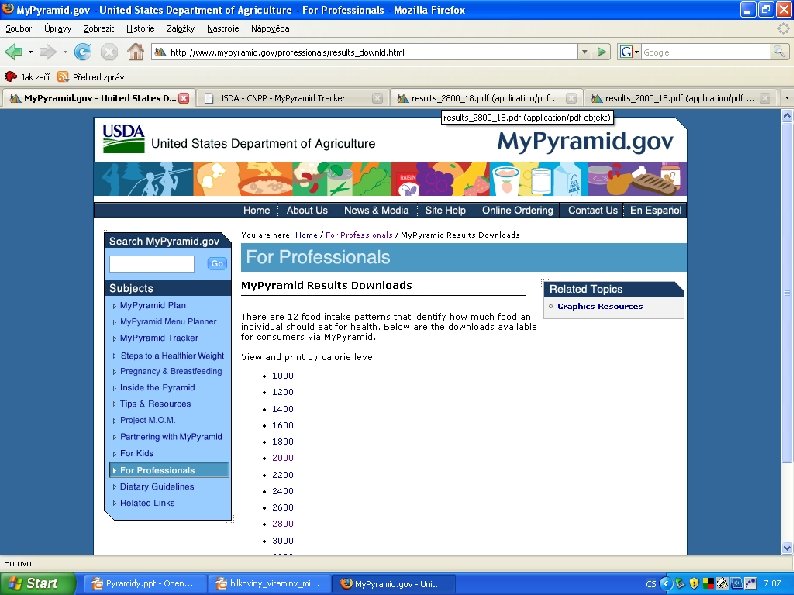
Task: Click the Go button next to site search
Action: pos(217,263)
